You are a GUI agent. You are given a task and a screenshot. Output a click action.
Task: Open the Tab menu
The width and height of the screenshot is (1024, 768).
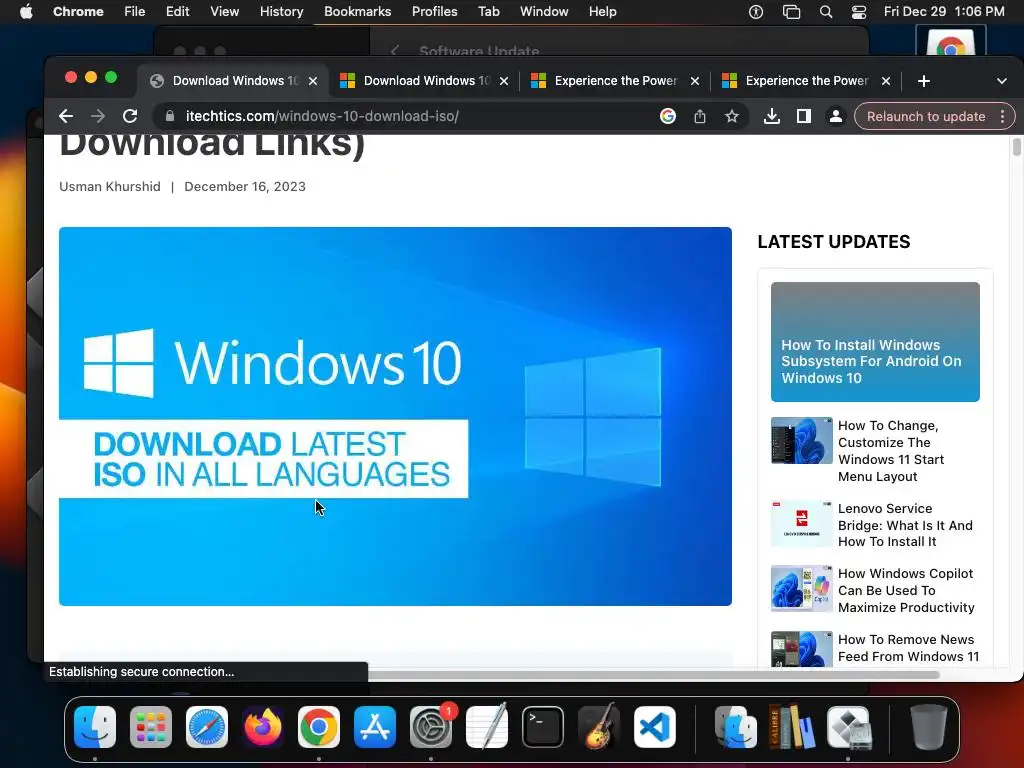click(x=488, y=12)
